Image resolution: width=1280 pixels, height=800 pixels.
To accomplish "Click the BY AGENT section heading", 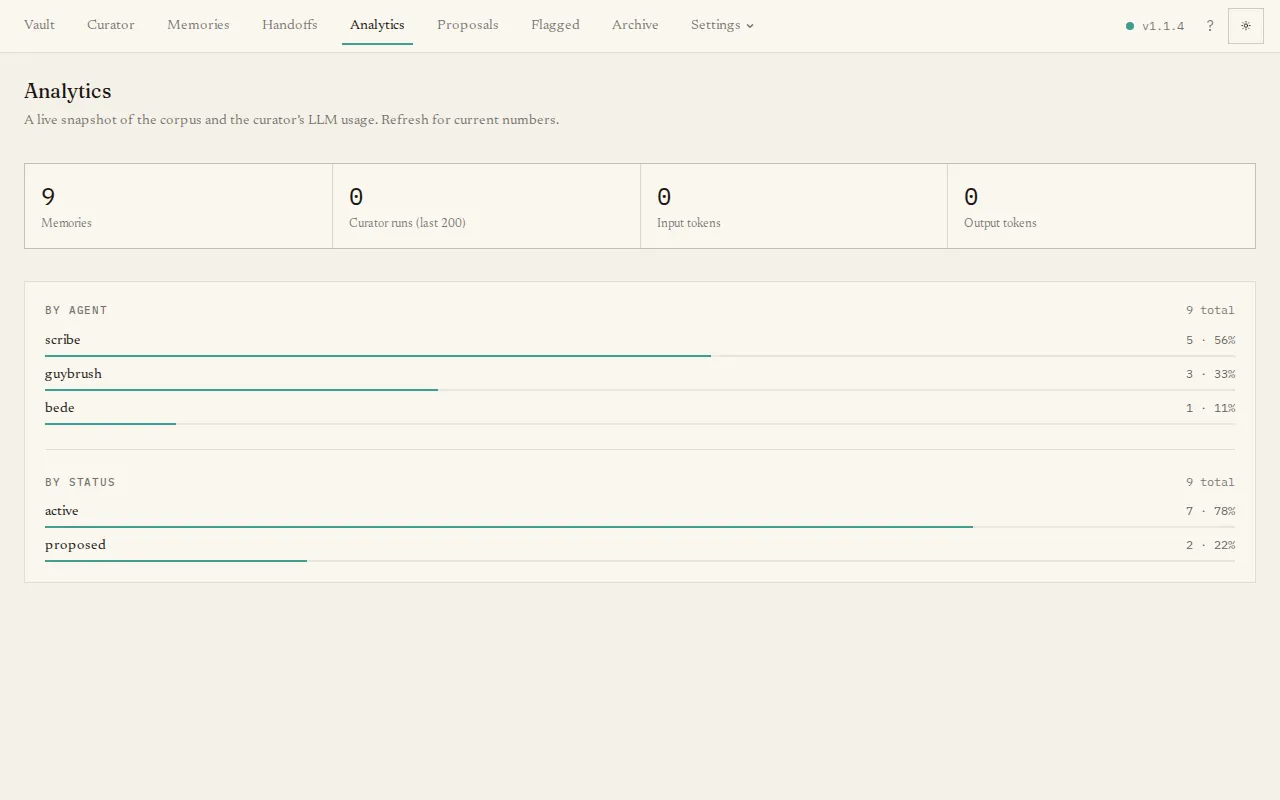I will [x=76, y=310].
